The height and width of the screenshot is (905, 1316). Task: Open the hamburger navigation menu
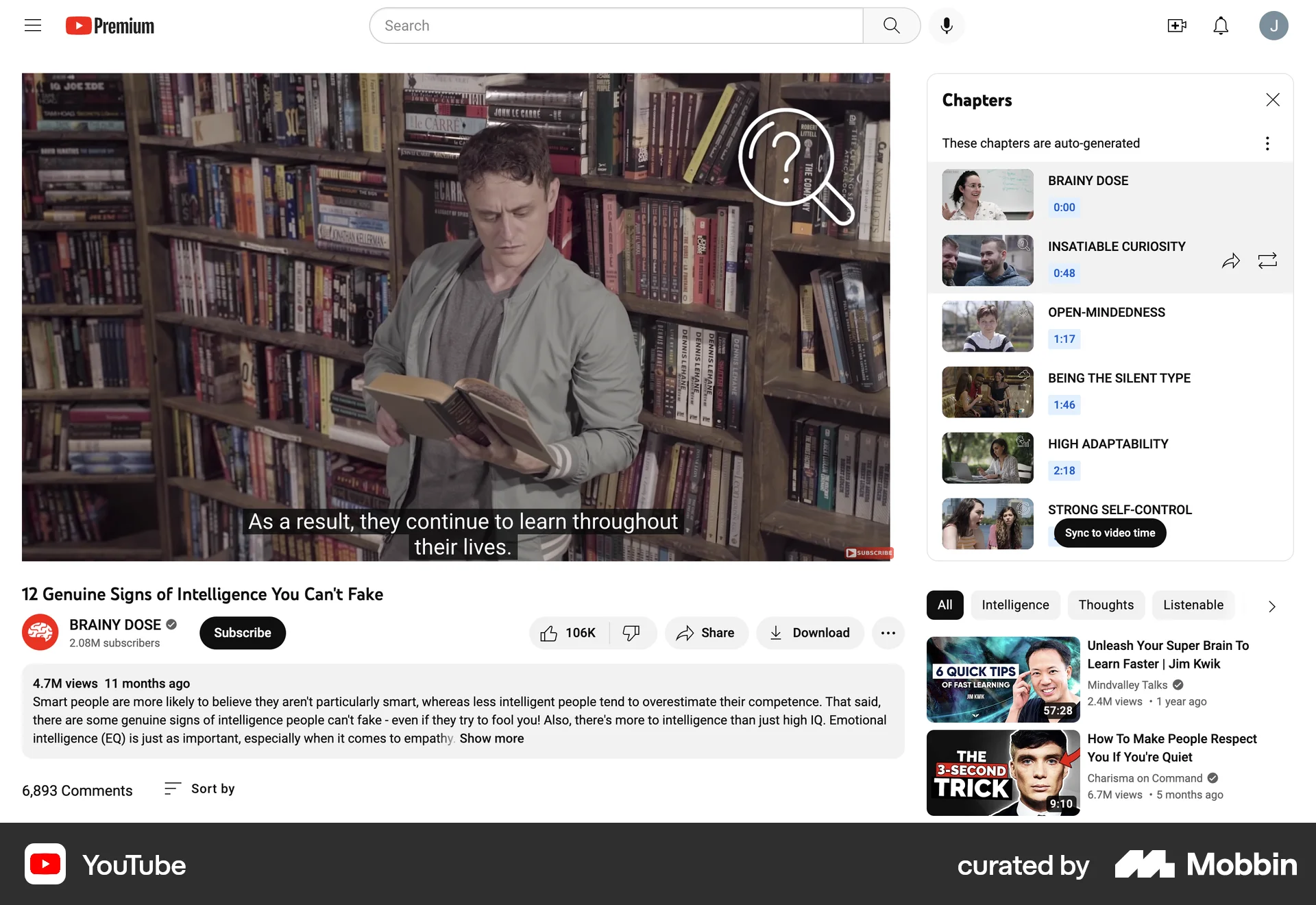pos(32,25)
